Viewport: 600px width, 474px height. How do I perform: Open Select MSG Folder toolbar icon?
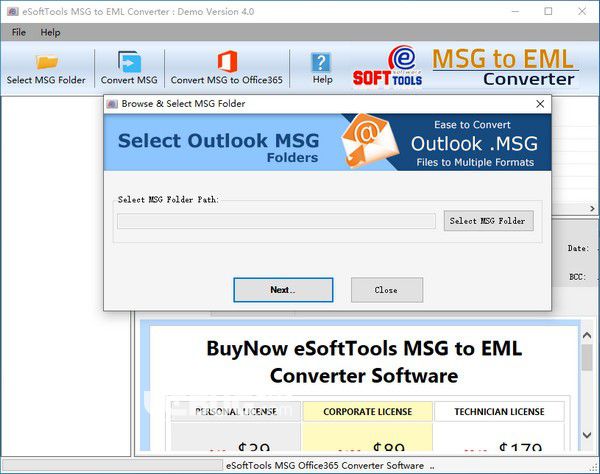(46, 62)
